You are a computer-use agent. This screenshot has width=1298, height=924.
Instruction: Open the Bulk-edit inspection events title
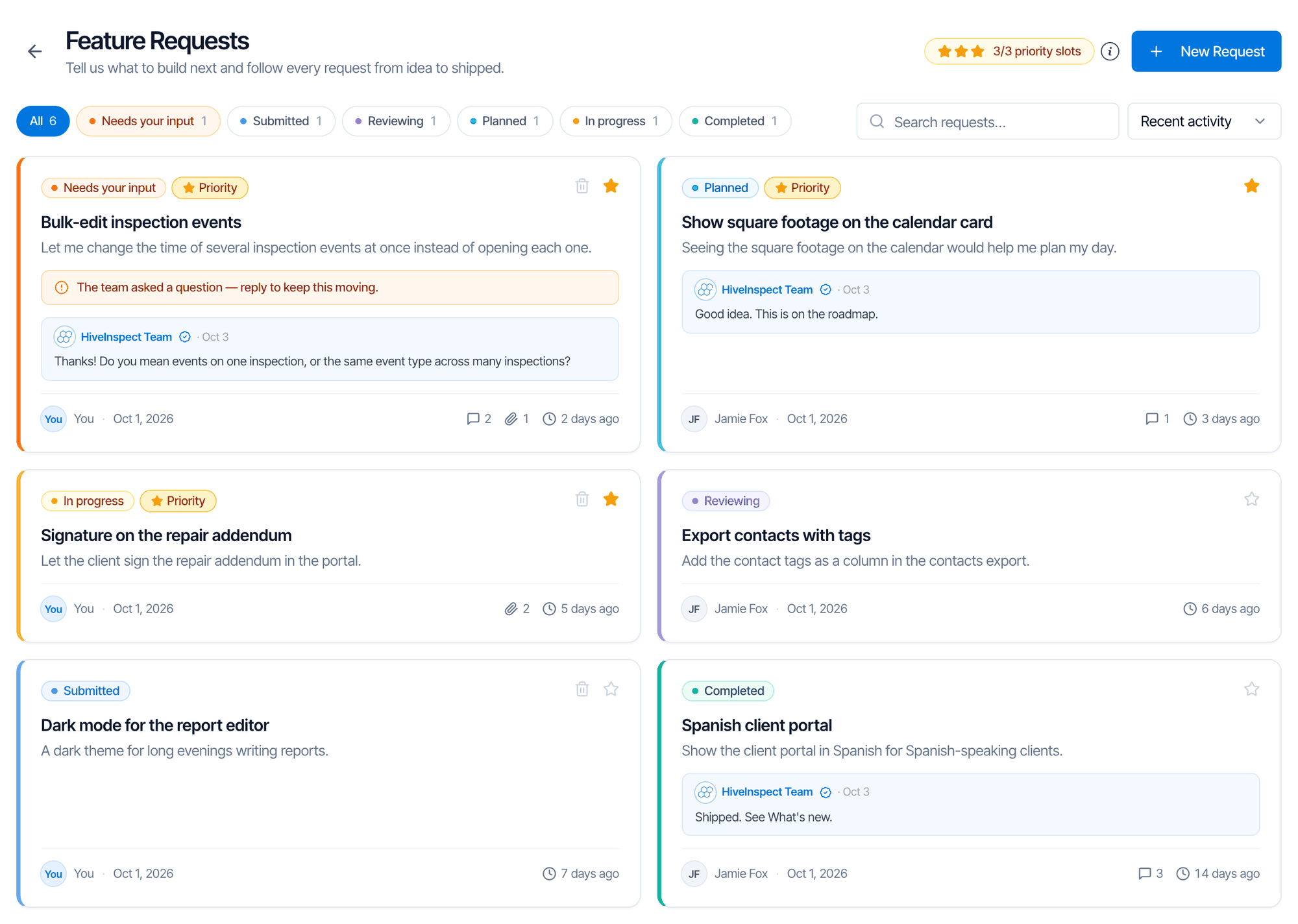(x=141, y=223)
